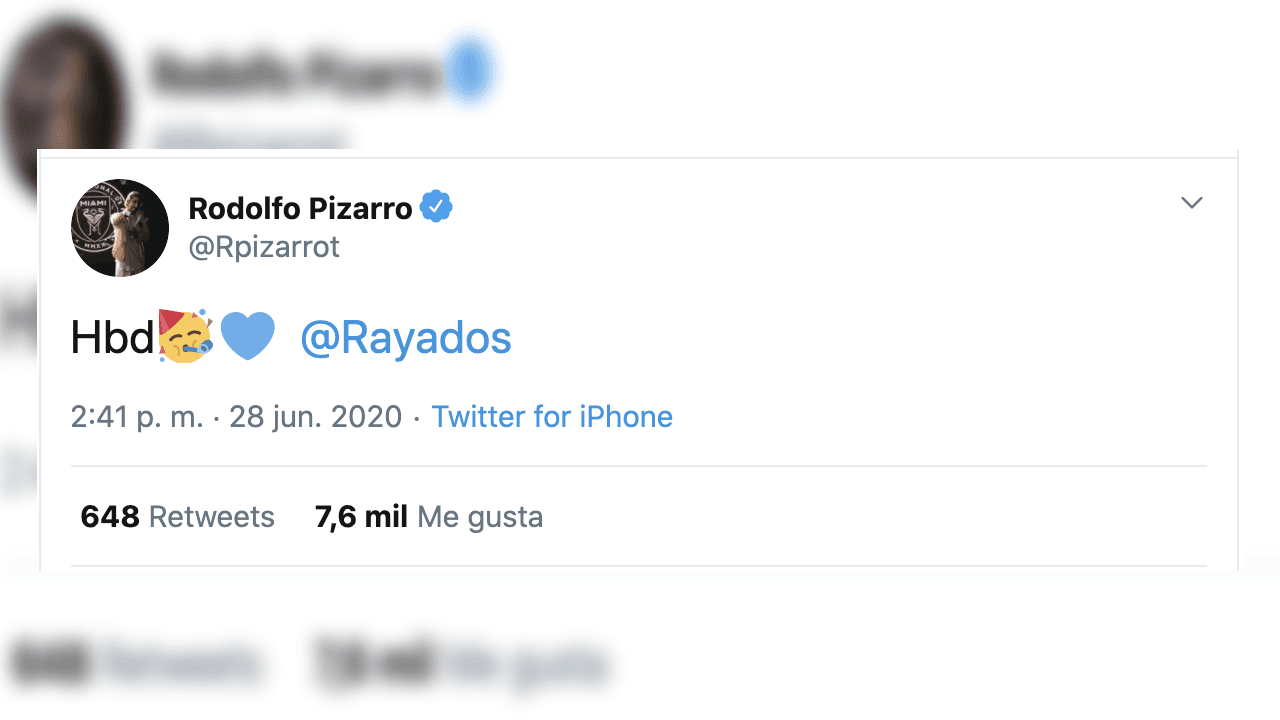The width and height of the screenshot is (1280, 720).
Task: Click the @Rpizarrot handle
Action: coord(264,246)
